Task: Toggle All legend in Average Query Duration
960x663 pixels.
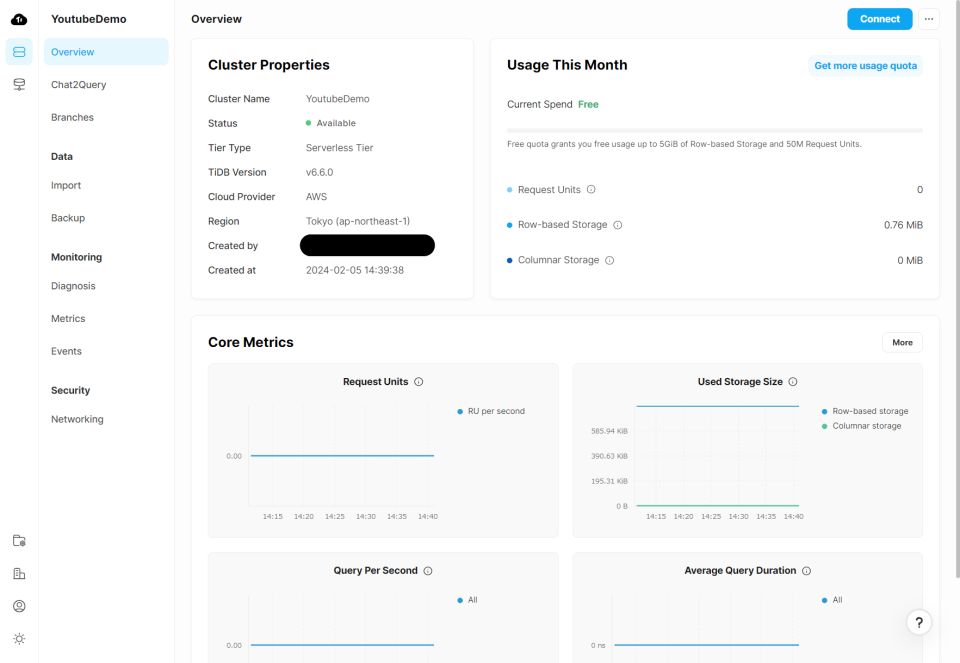Action: coord(832,600)
